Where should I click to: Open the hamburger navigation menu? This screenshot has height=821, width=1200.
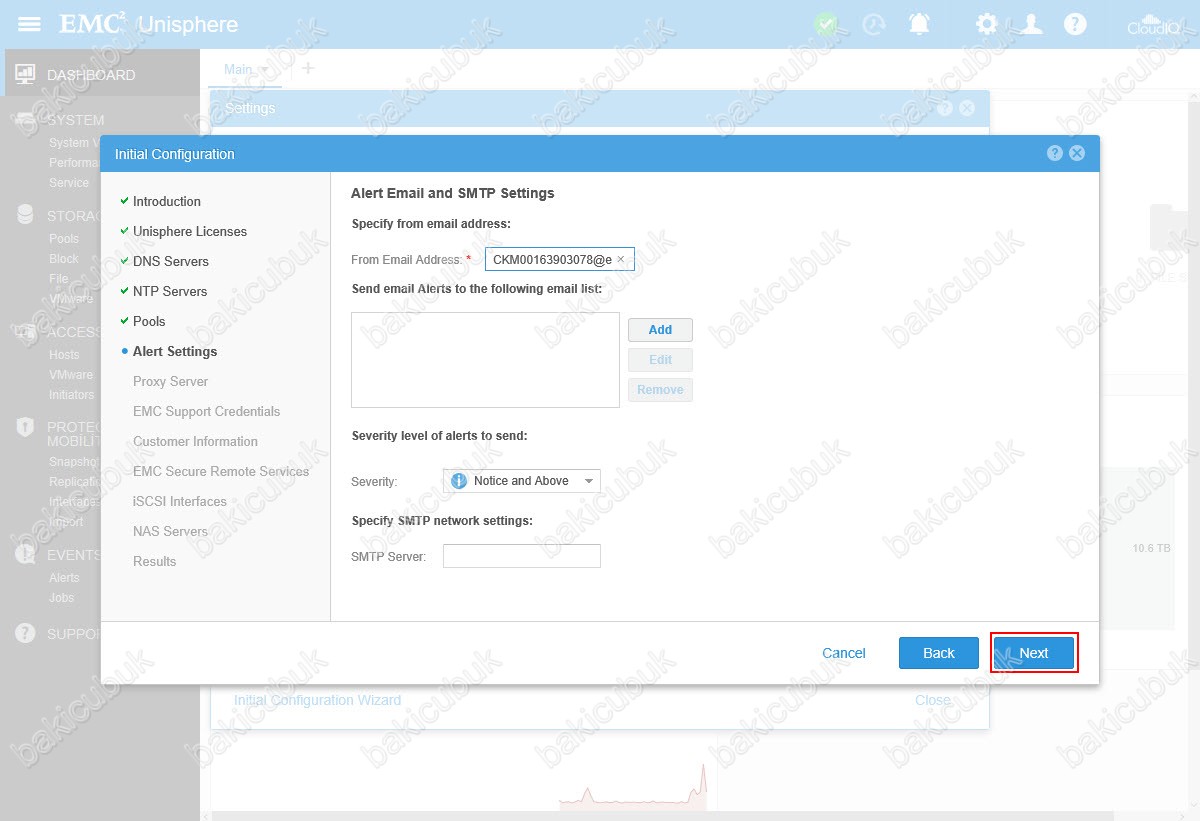click(30, 24)
